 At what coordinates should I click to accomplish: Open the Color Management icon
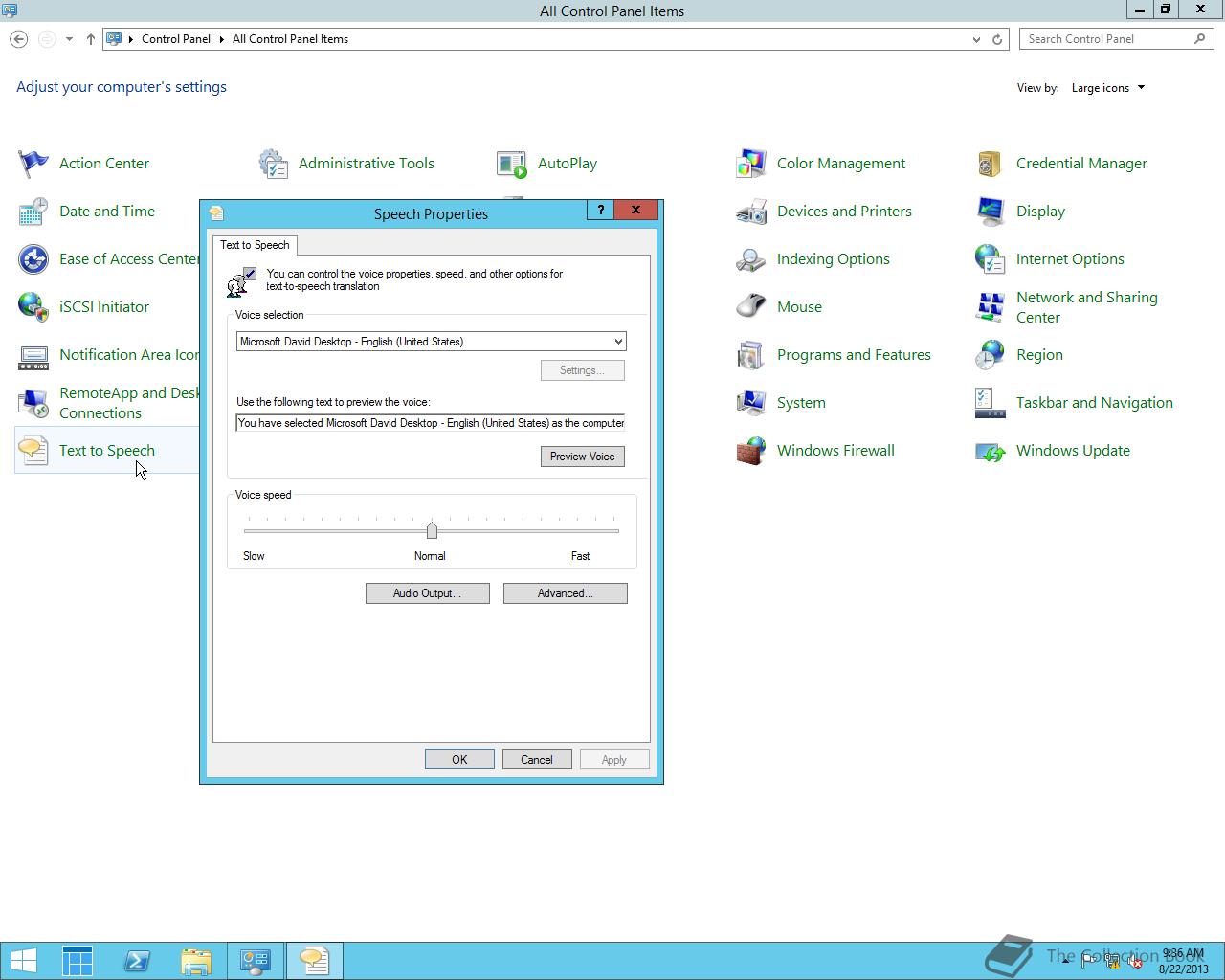751,164
